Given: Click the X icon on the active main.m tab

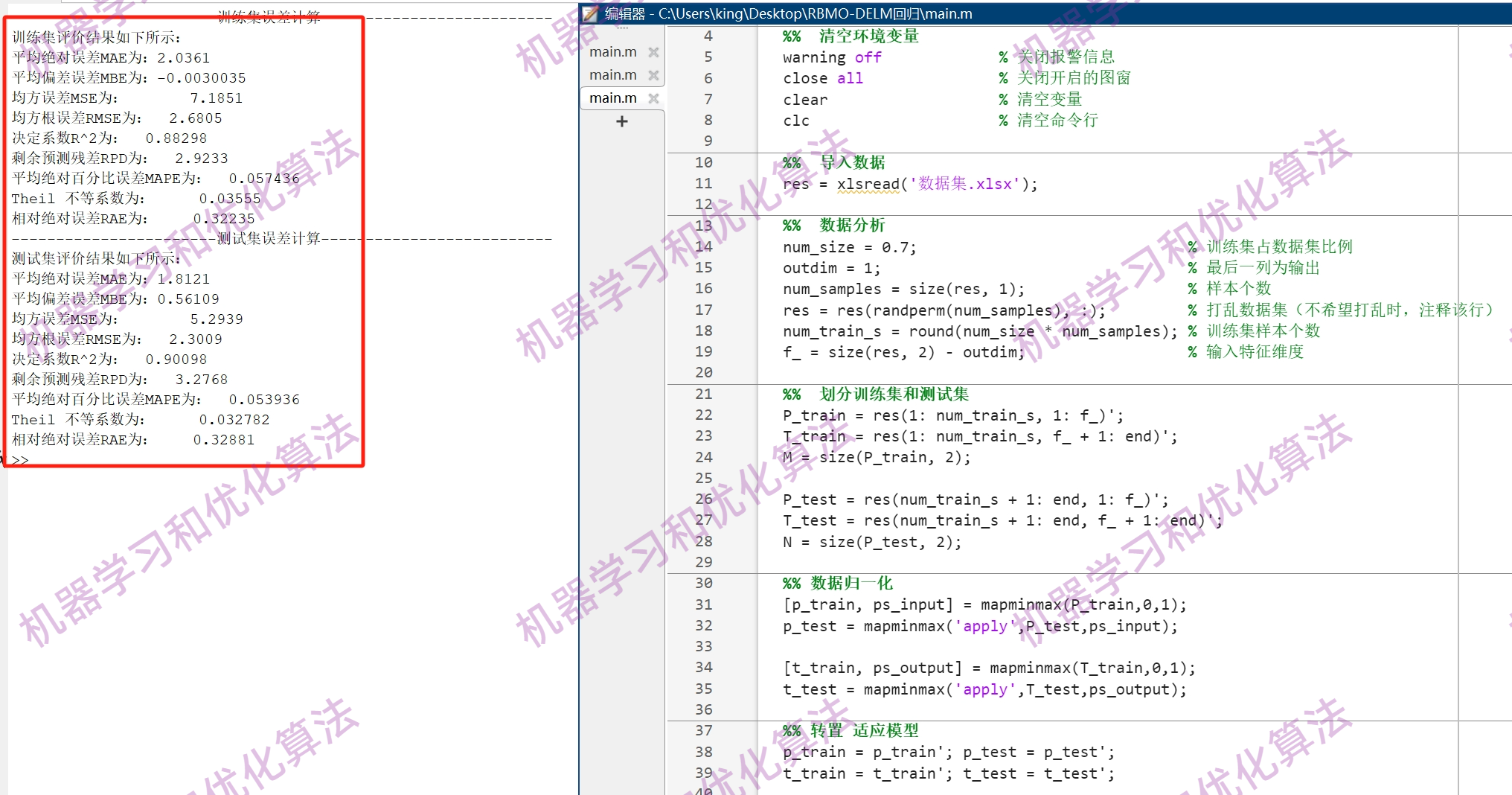Looking at the screenshot, I should point(653,98).
